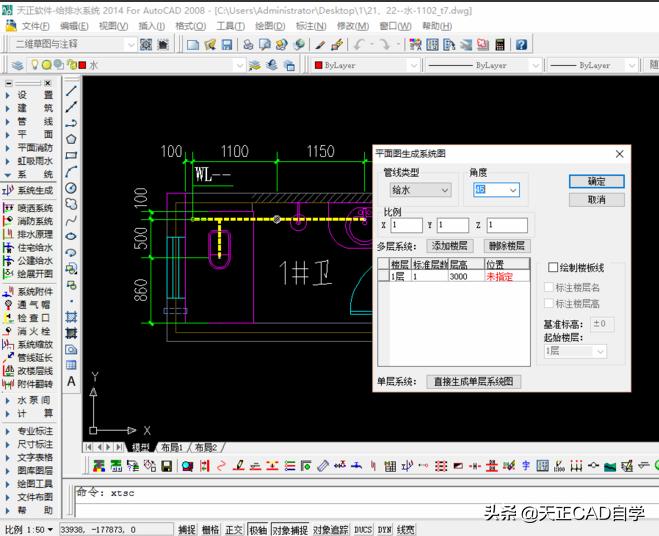The width and height of the screenshot is (659, 536).
Task: Click the 系统生成 tool in sidebar
Action: [34, 190]
